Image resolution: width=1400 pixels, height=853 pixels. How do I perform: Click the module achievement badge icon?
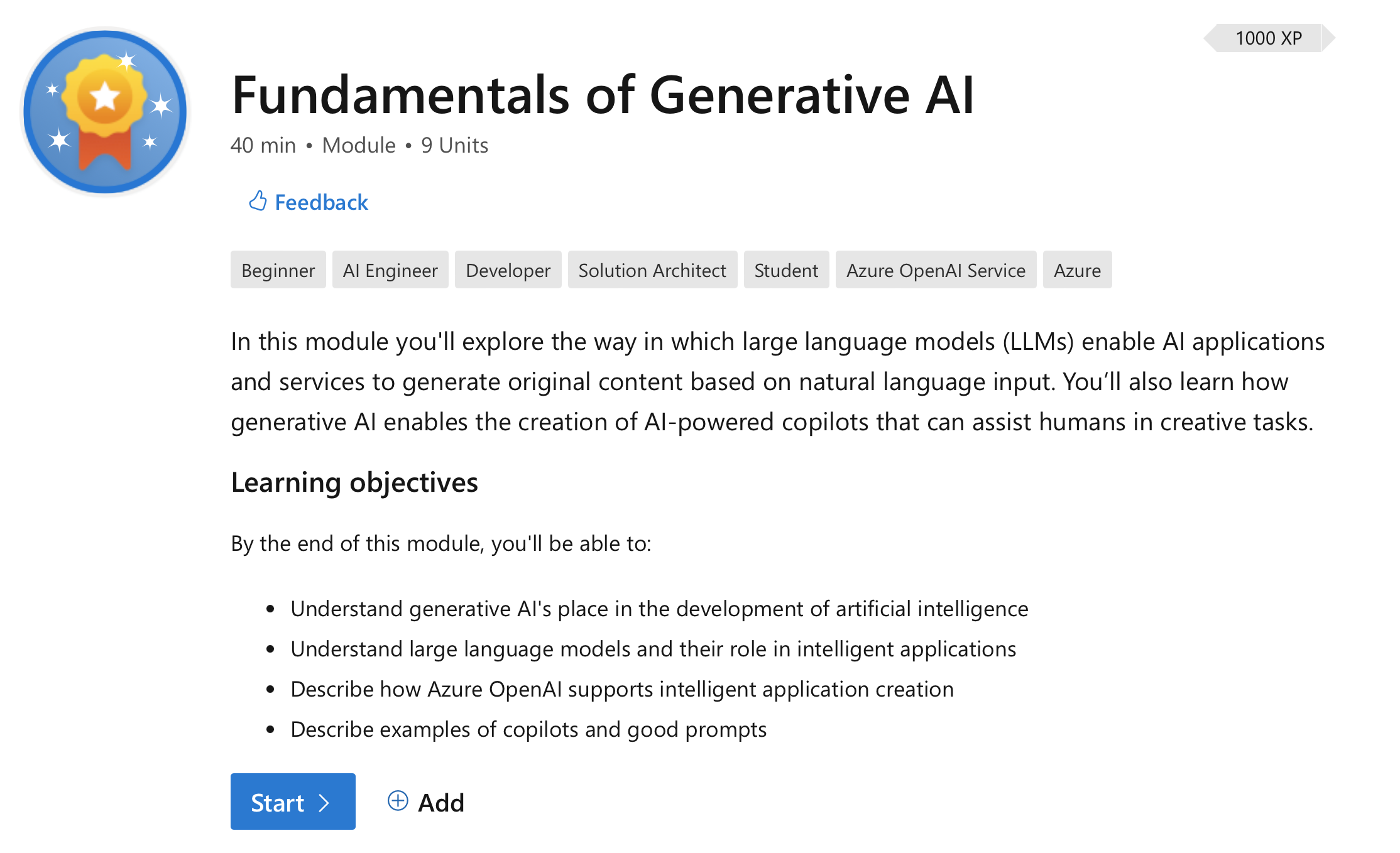[x=105, y=111]
